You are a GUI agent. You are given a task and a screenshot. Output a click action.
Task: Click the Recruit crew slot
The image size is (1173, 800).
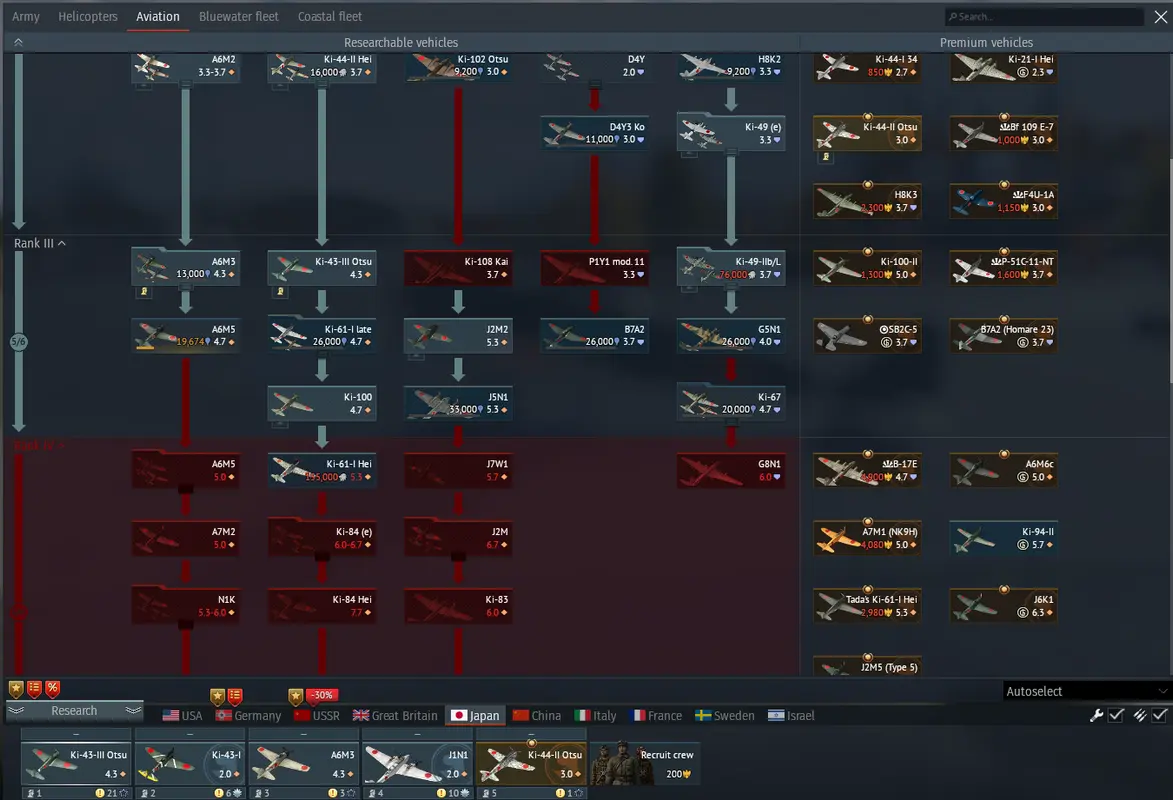point(644,762)
